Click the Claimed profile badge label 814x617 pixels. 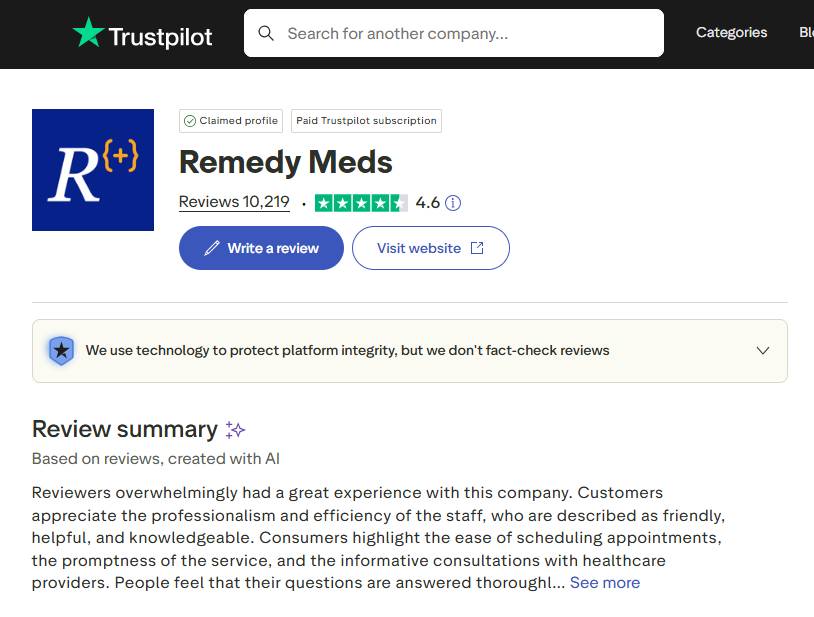pos(238,121)
